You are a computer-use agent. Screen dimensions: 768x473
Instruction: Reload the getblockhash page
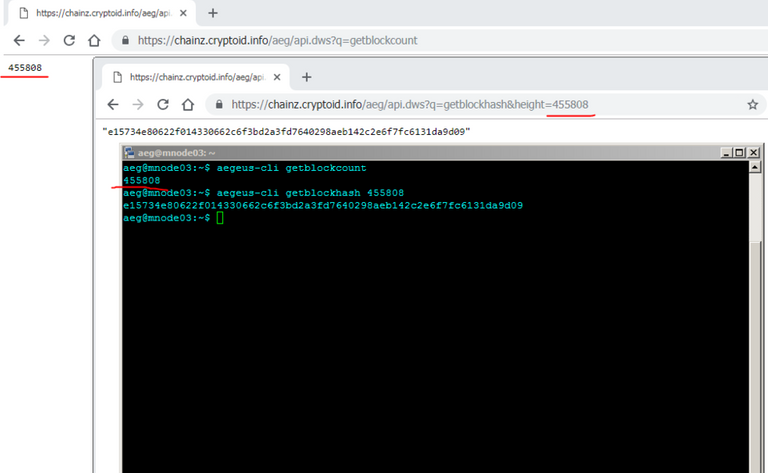tap(163, 104)
